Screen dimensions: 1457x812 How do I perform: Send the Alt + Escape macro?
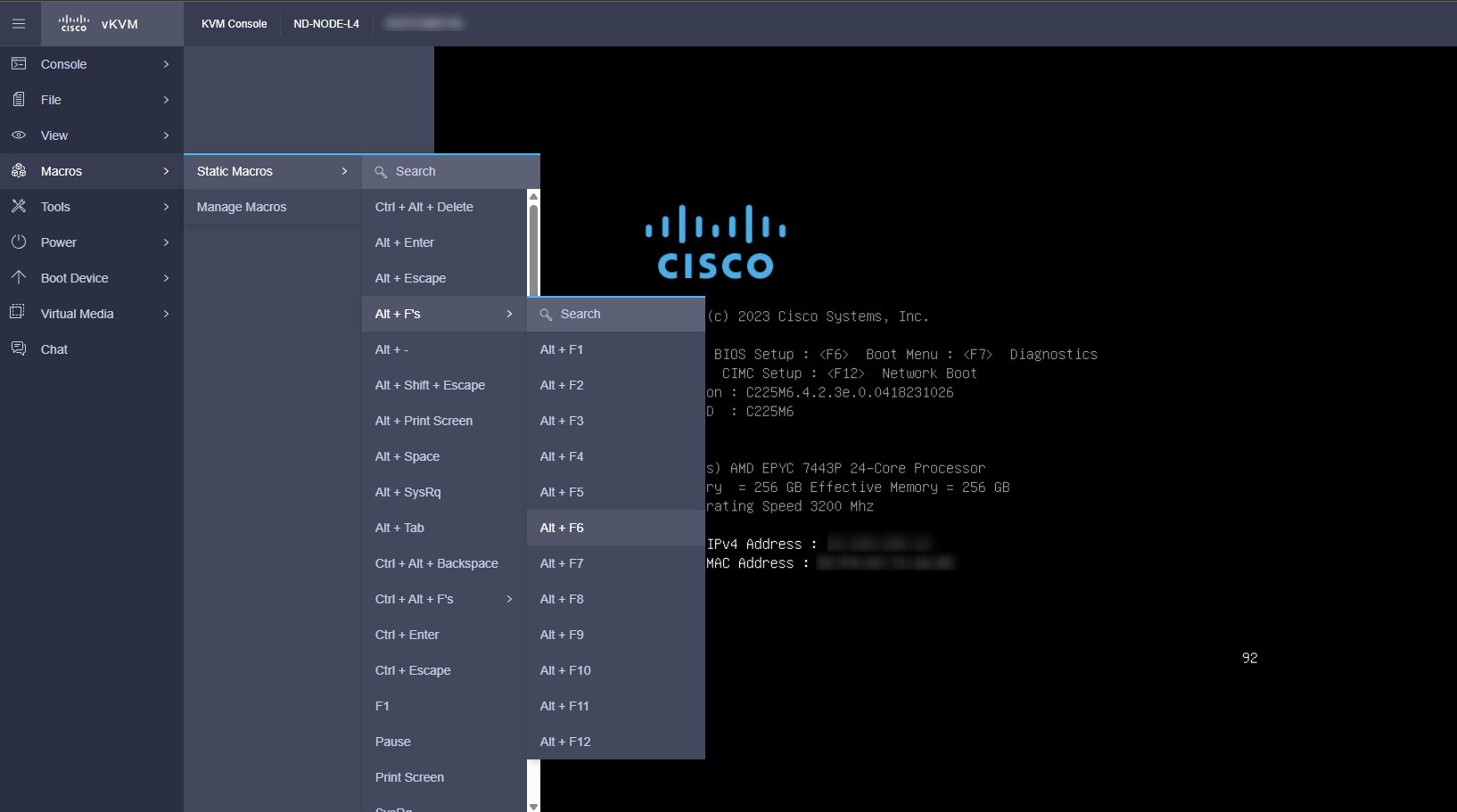pos(445,278)
